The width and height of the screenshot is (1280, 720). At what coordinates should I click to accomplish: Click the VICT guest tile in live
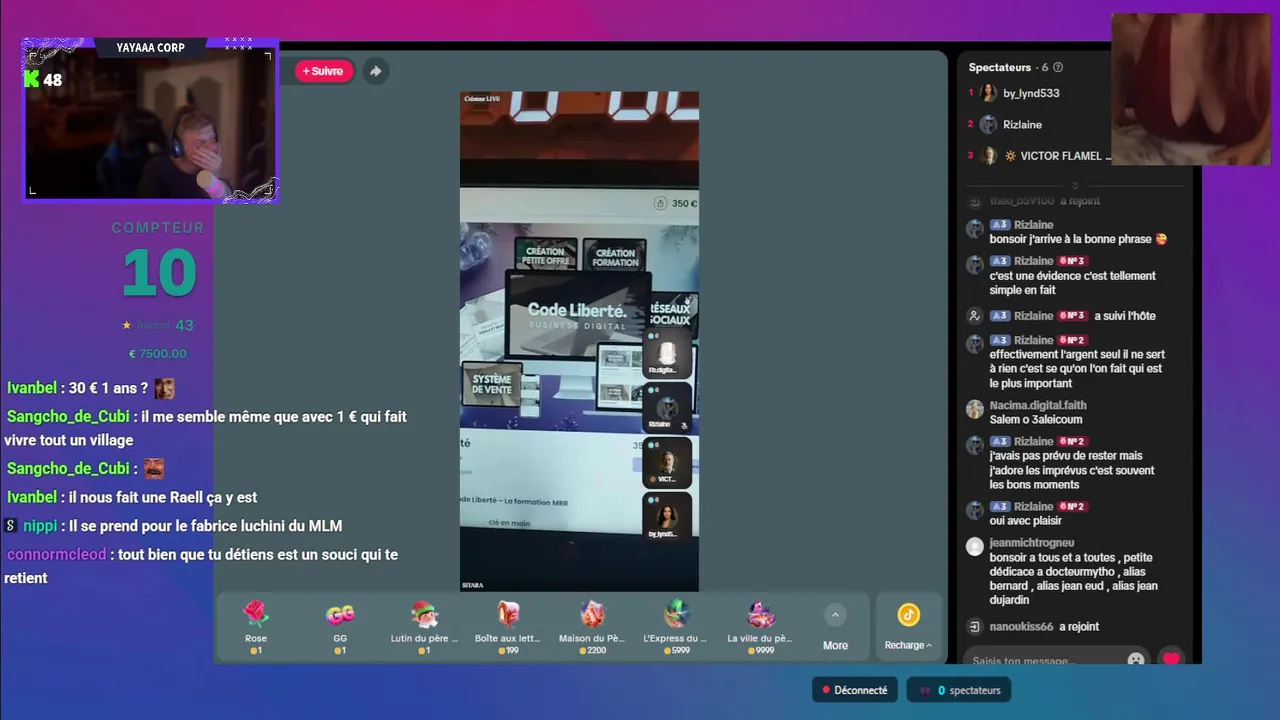667,464
